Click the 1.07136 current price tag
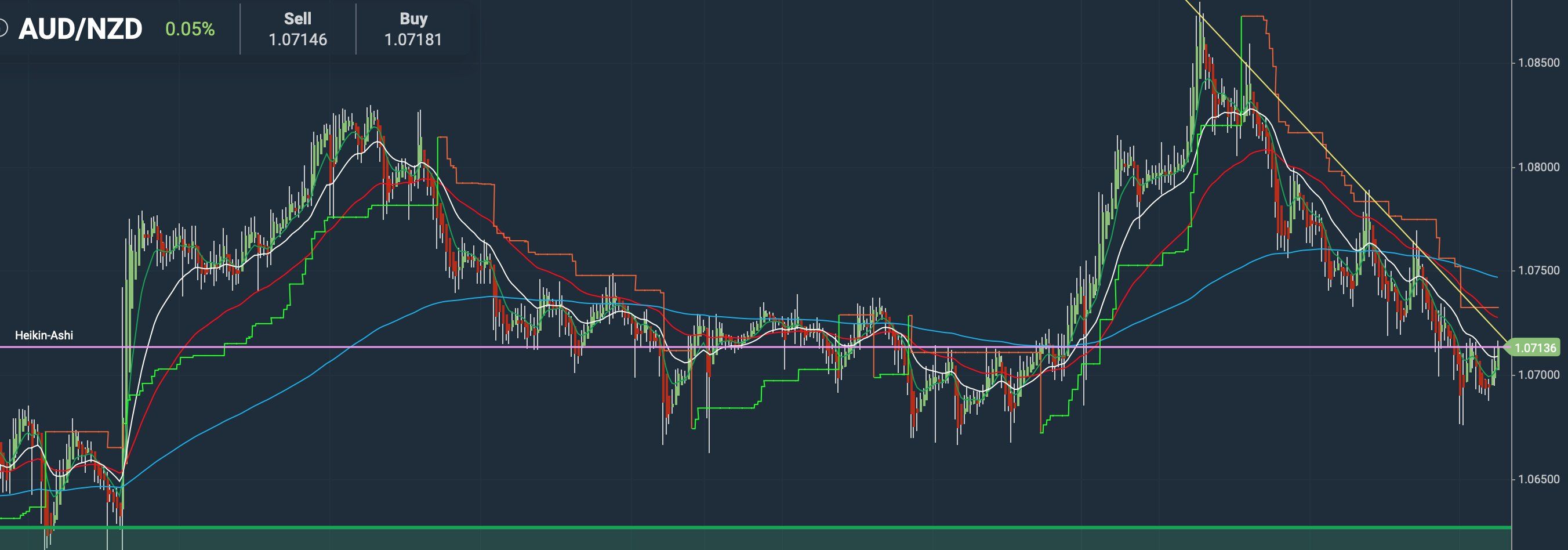This screenshot has width=1568, height=550. point(1532,348)
